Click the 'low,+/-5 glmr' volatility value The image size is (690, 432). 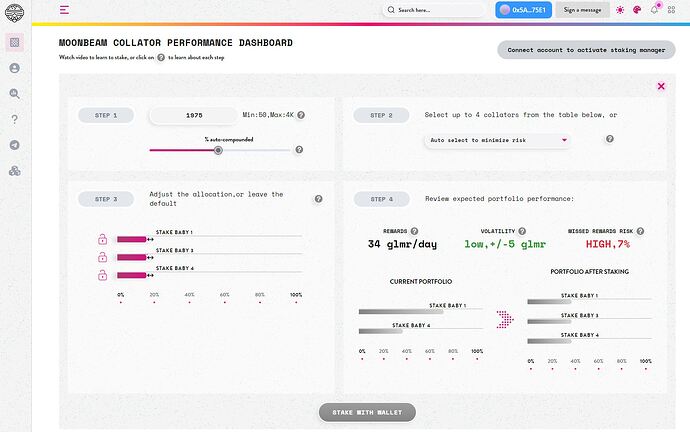[505, 244]
